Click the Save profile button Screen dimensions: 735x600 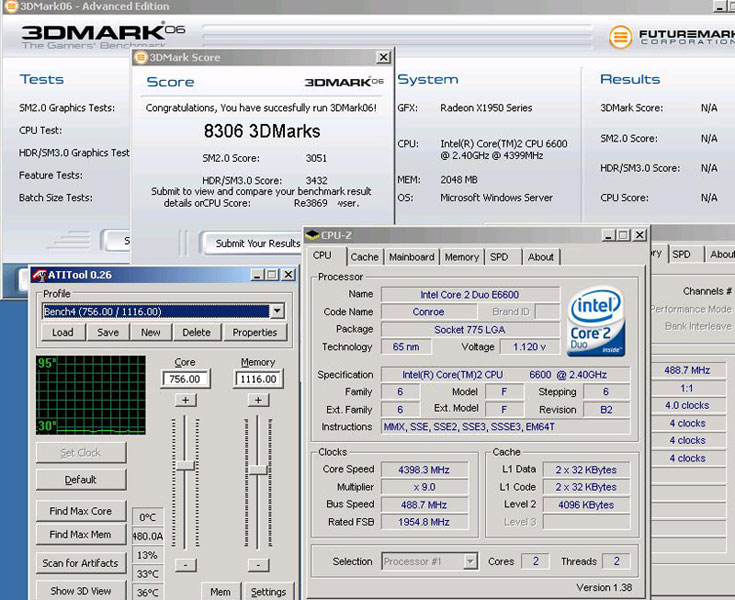108,332
